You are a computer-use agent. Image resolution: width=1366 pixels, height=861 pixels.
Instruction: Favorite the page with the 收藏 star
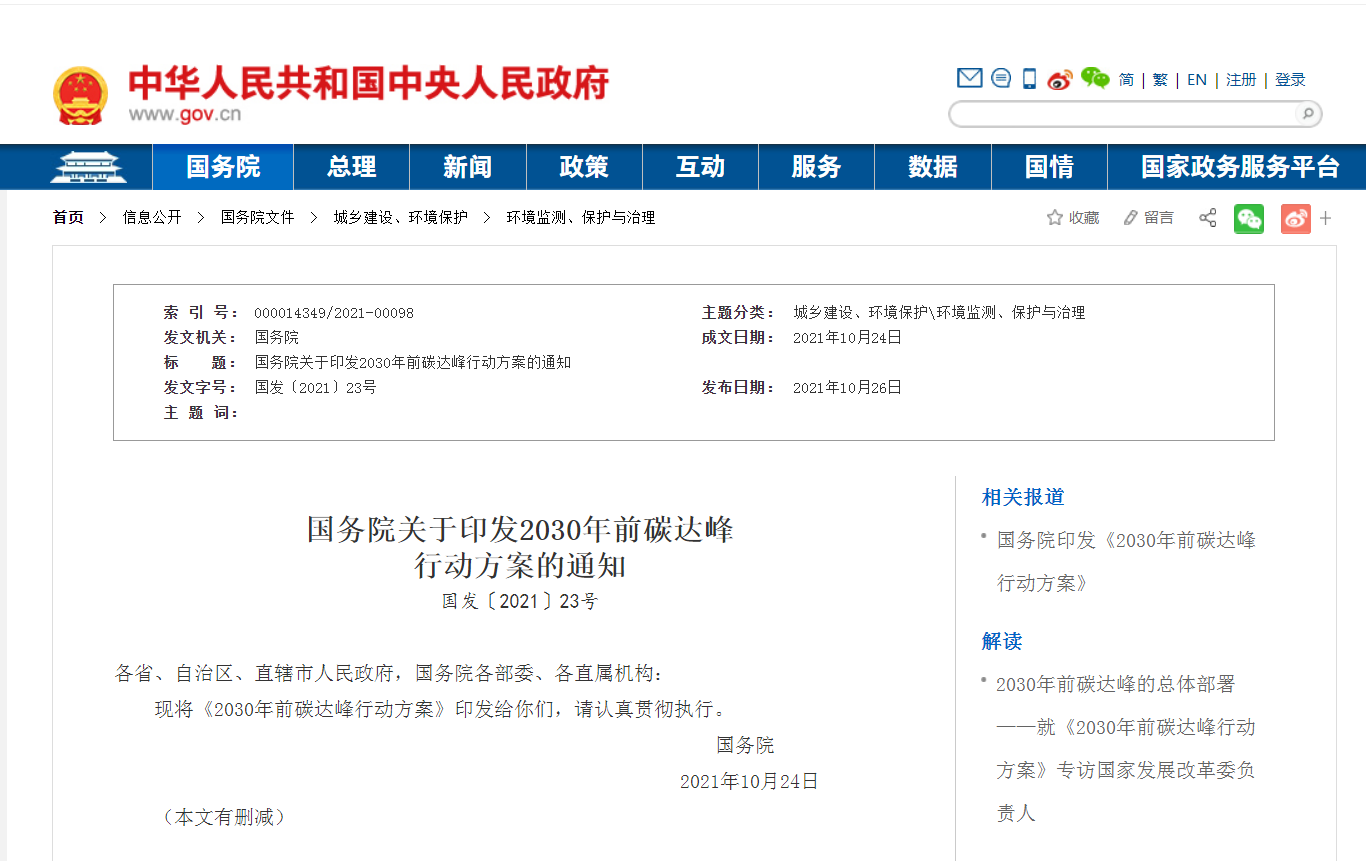pos(1072,218)
